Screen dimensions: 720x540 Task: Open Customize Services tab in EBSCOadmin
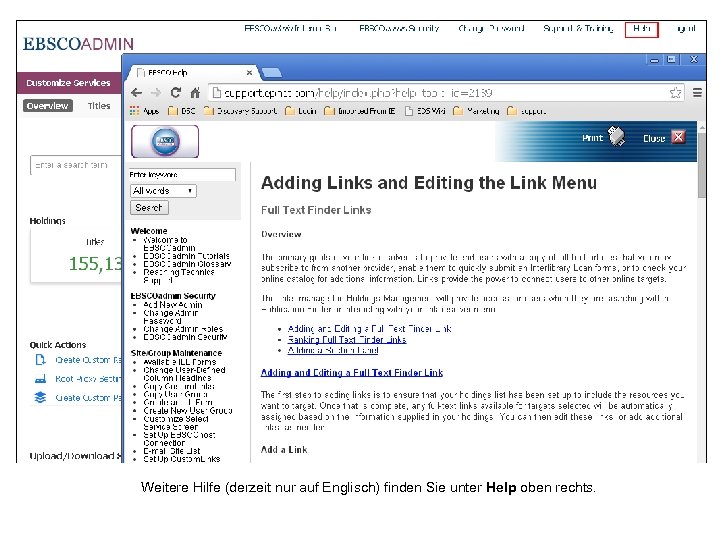[x=68, y=83]
